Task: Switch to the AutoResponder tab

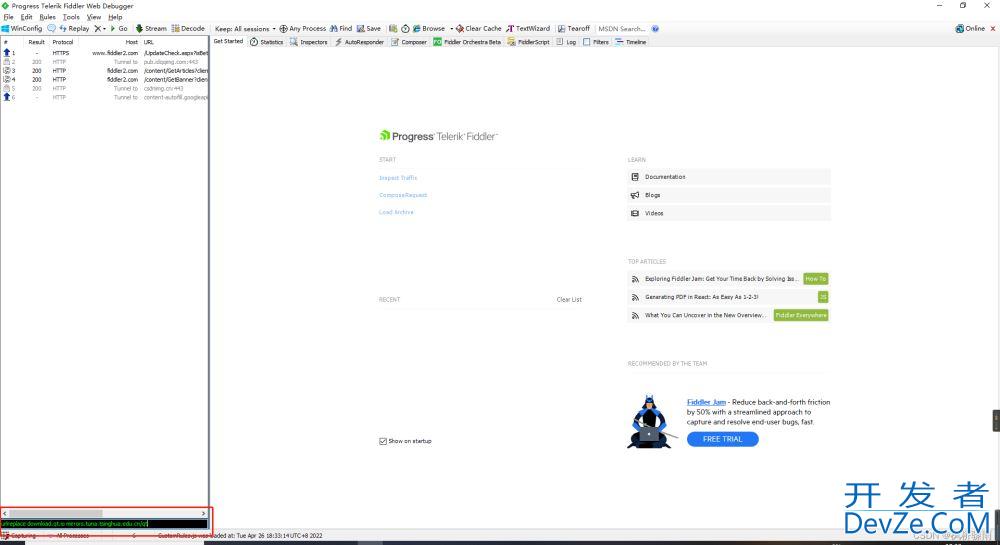Action: tap(360, 42)
